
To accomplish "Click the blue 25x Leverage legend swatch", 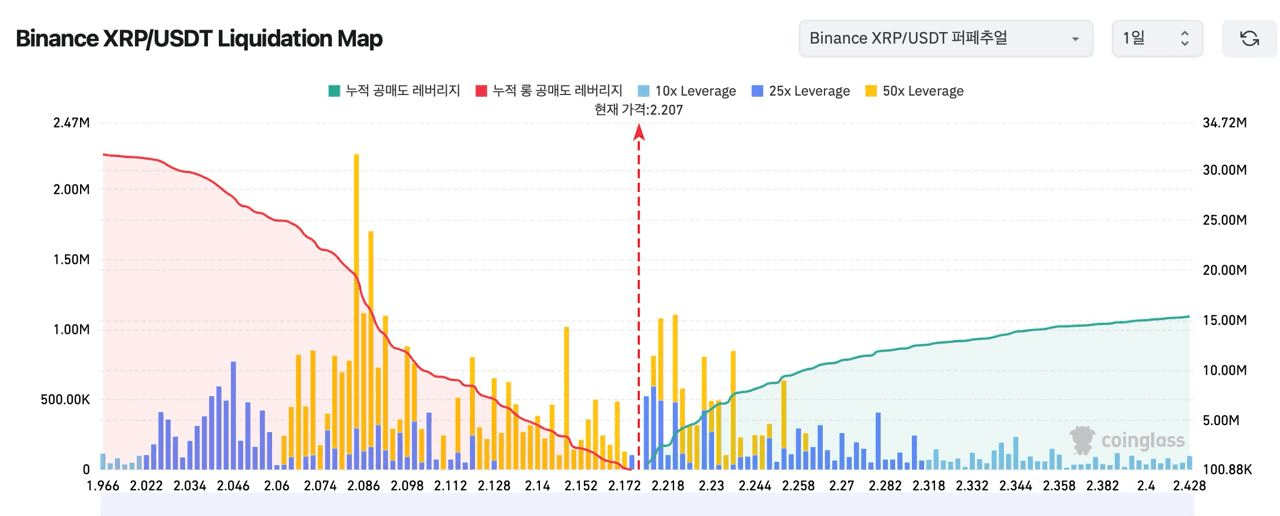I will tap(757, 91).
